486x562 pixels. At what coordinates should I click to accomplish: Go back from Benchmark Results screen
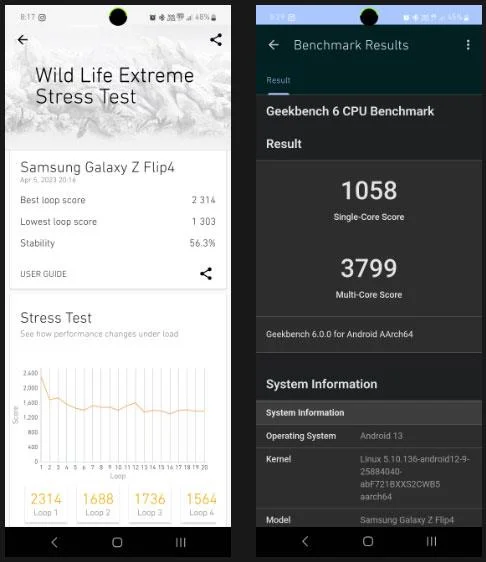click(274, 45)
